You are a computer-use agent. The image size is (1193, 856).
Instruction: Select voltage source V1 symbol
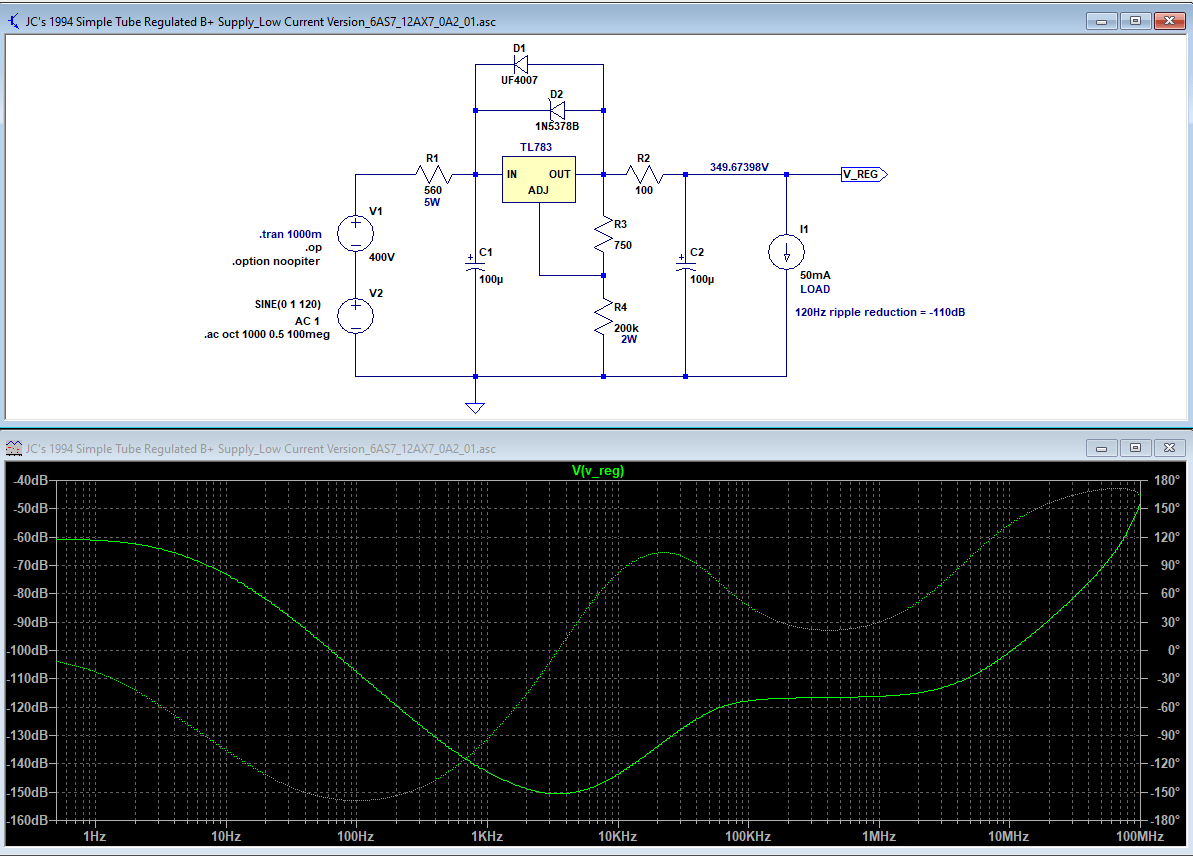pyautogui.click(x=355, y=234)
